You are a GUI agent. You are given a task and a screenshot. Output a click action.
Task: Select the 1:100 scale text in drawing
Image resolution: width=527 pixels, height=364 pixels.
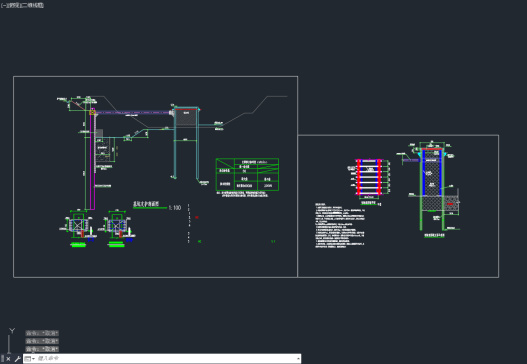175,208
